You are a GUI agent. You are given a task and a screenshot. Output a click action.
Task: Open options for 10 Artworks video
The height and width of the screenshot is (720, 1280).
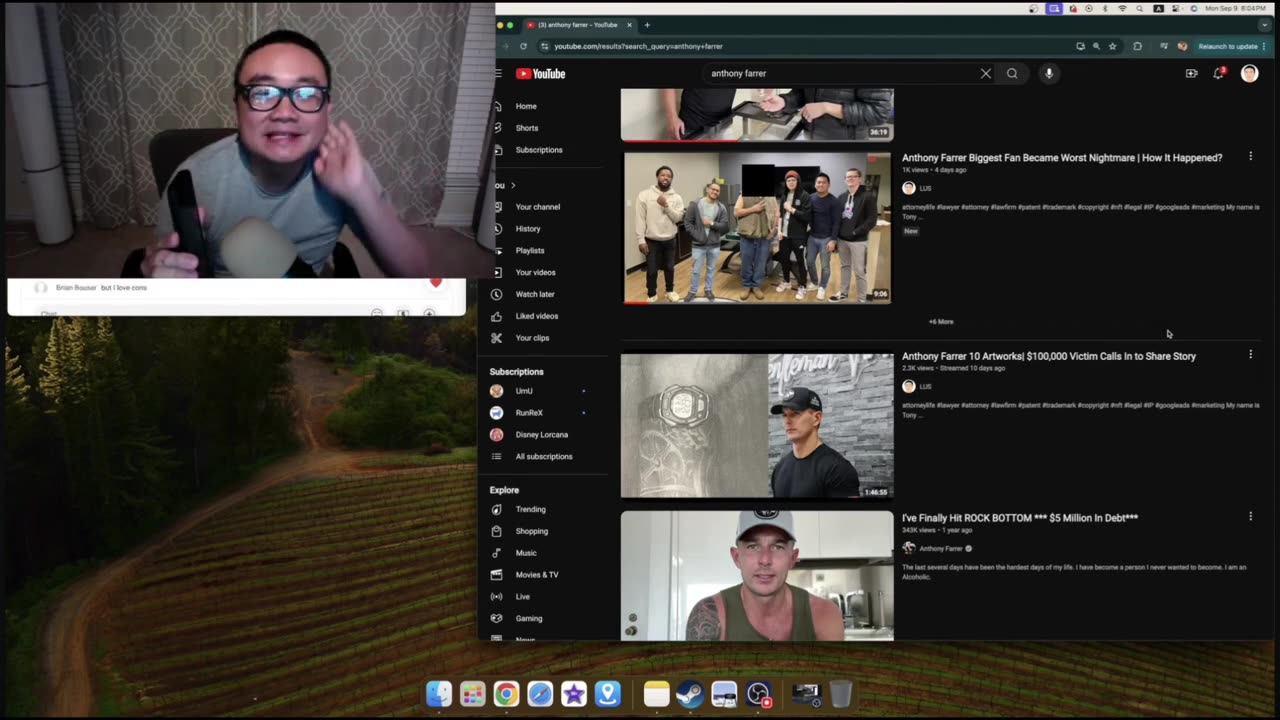tap(1250, 355)
